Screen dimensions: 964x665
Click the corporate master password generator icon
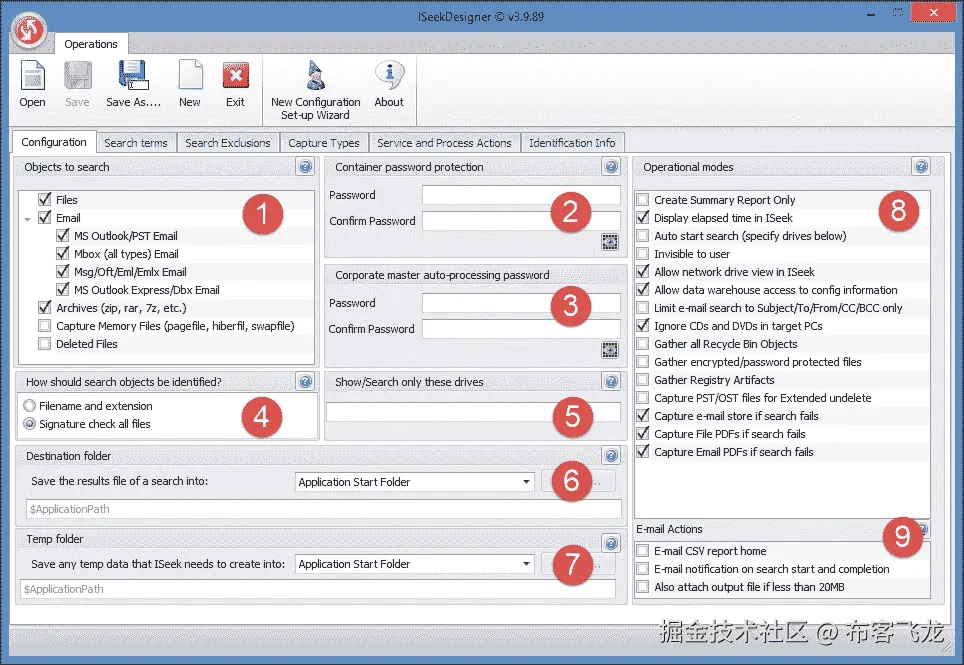coord(609,350)
